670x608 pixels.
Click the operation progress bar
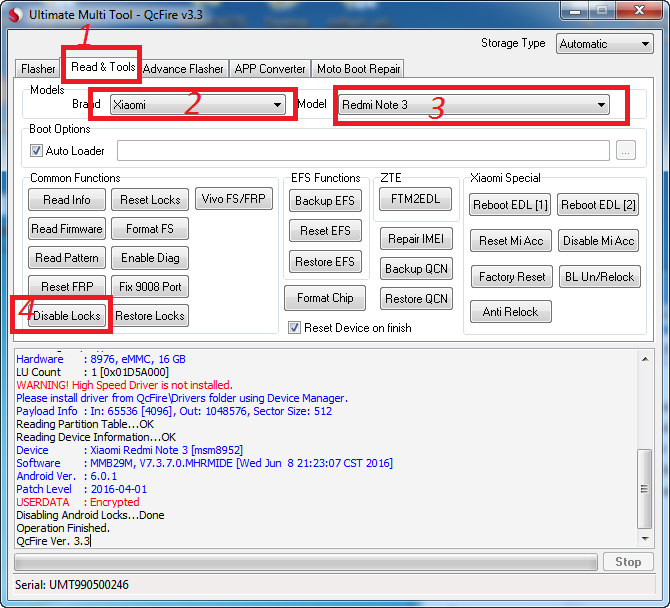point(306,562)
